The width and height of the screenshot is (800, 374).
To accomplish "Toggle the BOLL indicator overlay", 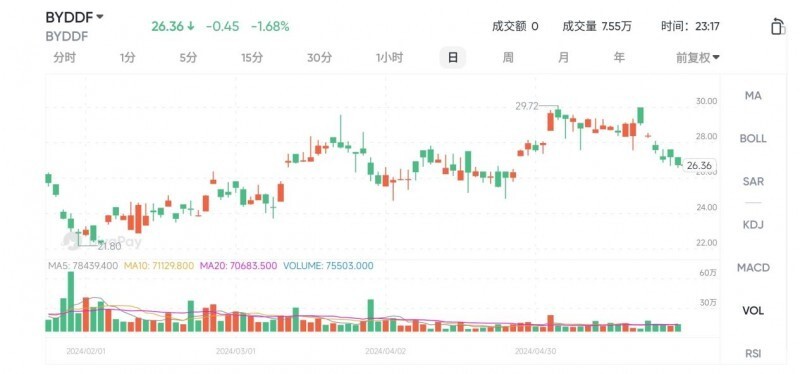I will (x=753, y=138).
